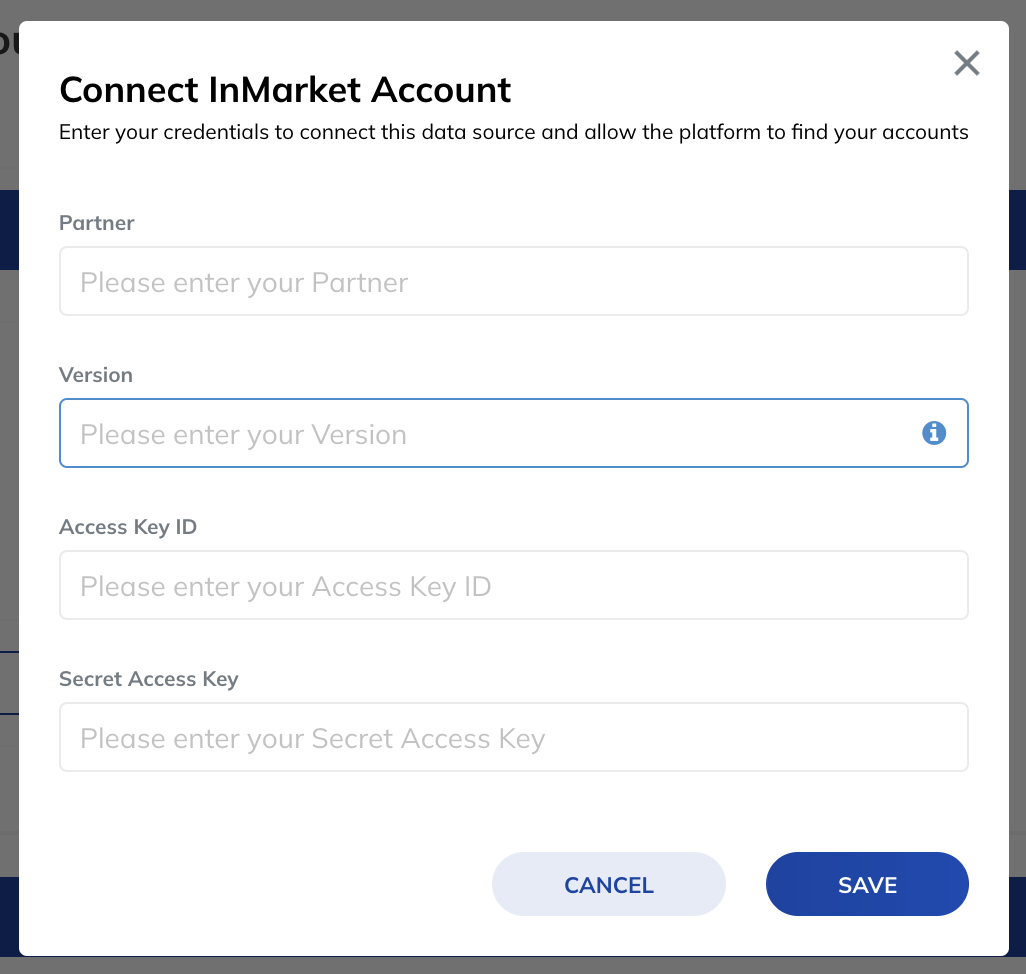This screenshot has height=974, width=1026.
Task: Click the "Secret Access Key" label
Action: click(x=149, y=679)
